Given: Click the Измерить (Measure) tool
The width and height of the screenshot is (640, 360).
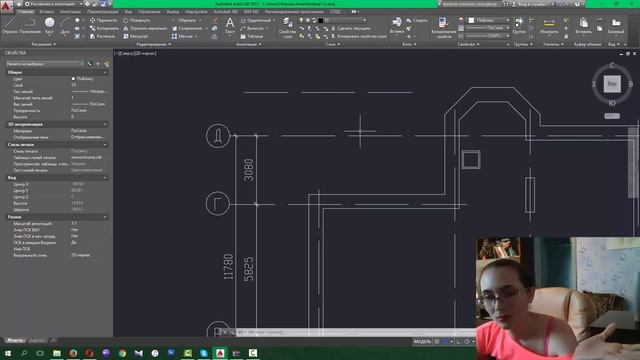Looking at the screenshot, I should tap(549, 25).
